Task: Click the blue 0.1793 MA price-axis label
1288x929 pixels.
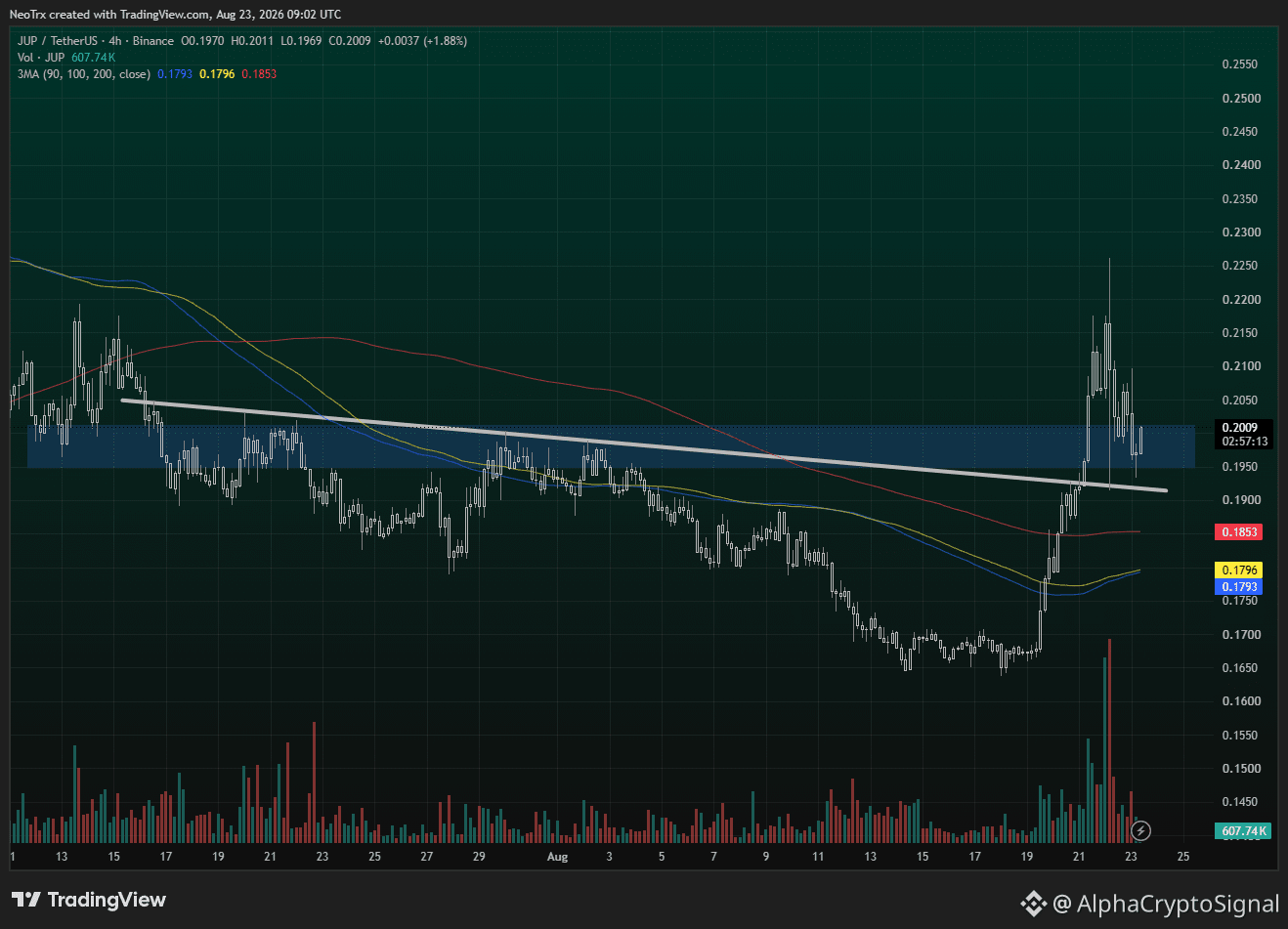Action: tap(1238, 587)
